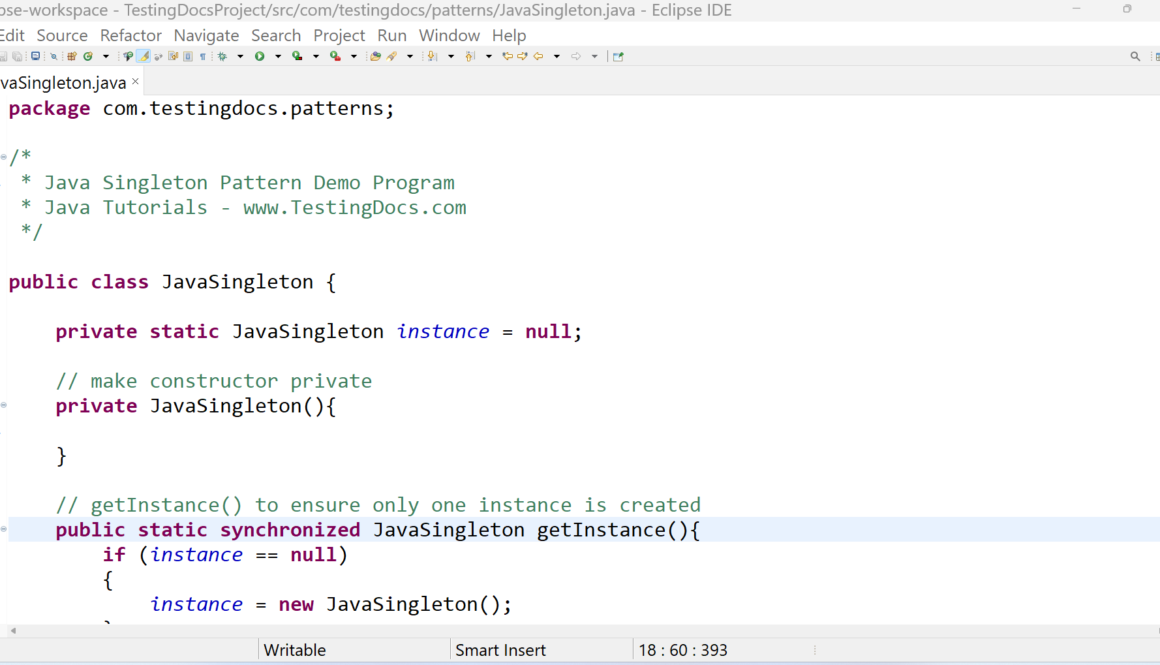Open the Run button dropdown arrow
Image resolution: width=1160 pixels, height=665 pixels.
pos(278,57)
